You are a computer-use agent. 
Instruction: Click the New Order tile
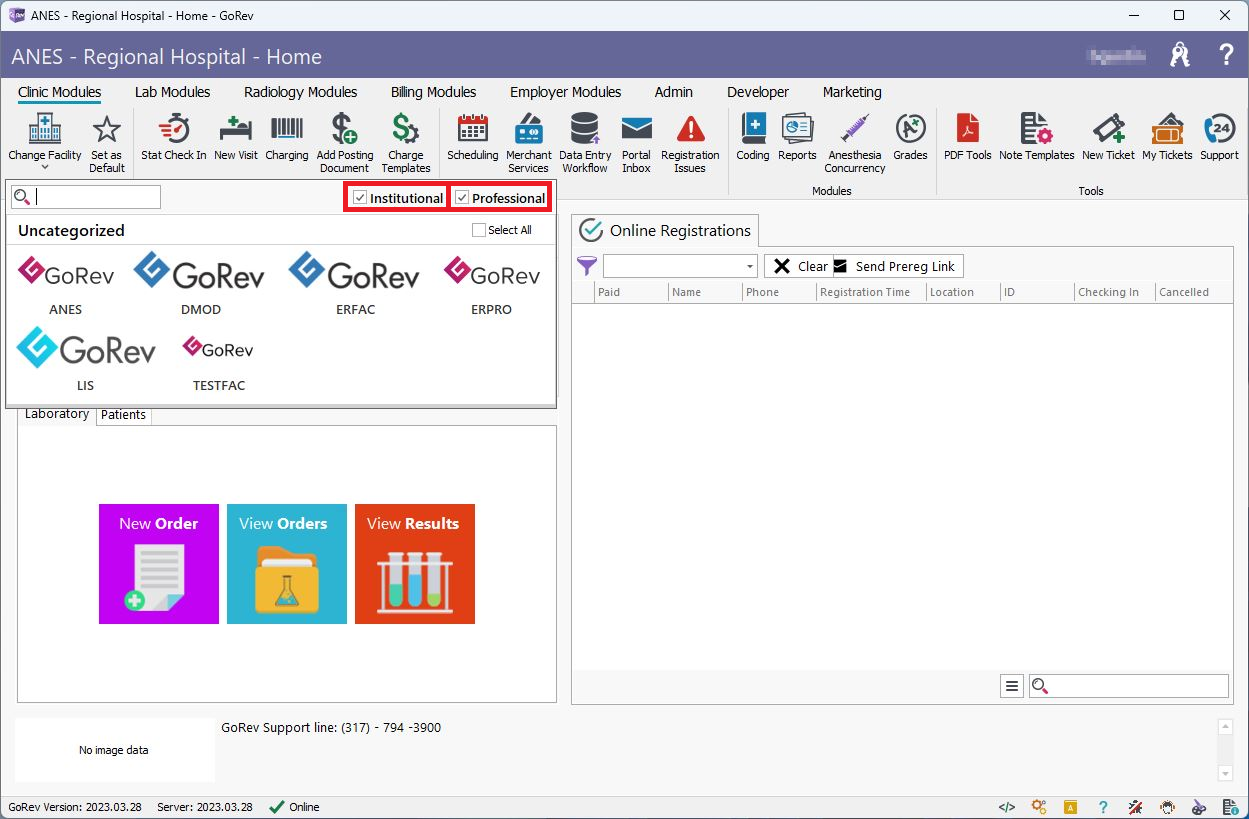159,564
